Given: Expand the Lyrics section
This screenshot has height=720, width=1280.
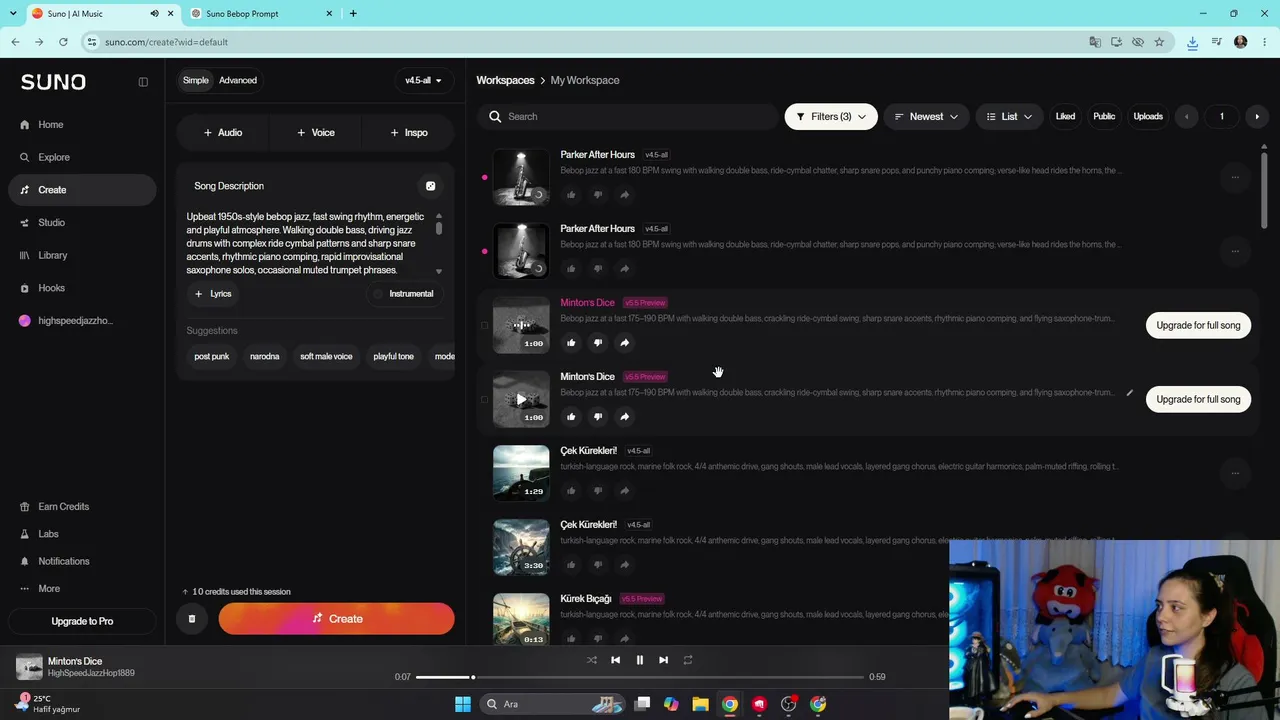Looking at the screenshot, I should [213, 294].
